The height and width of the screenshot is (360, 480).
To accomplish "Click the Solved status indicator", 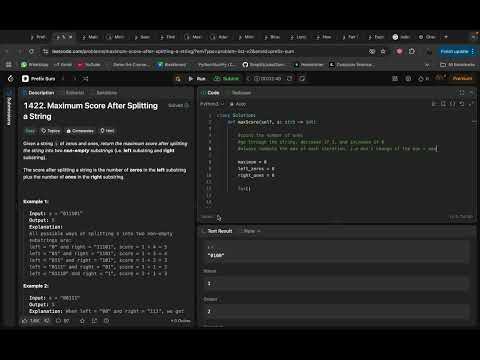I will pyautogui.click(x=179, y=105).
